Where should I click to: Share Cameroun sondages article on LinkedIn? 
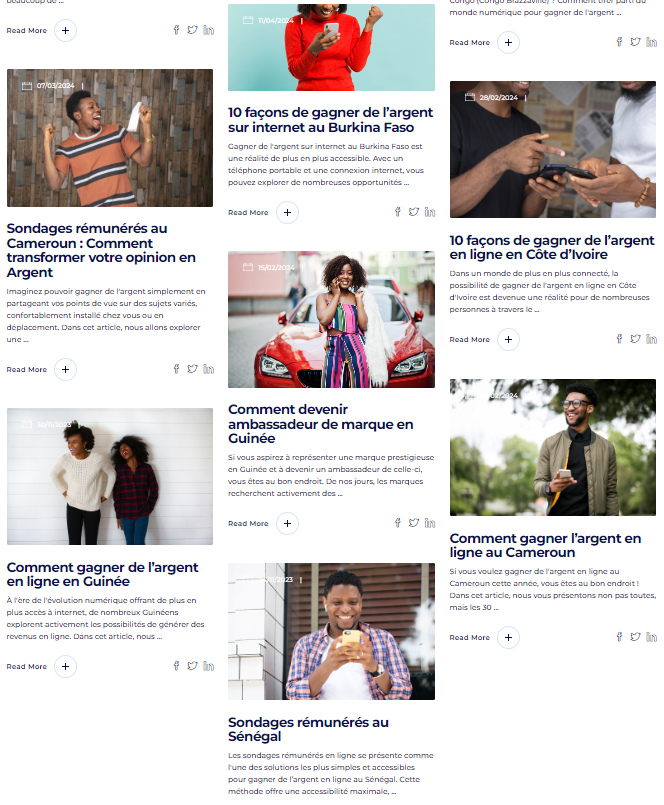(x=208, y=369)
